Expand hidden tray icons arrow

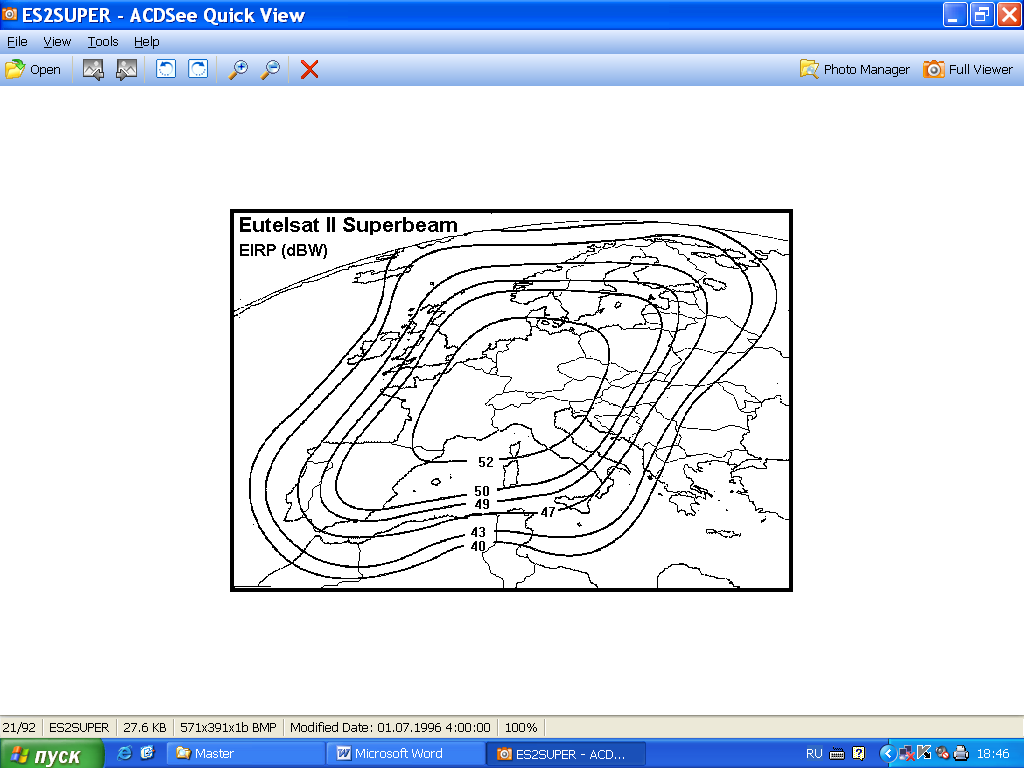click(887, 754)
